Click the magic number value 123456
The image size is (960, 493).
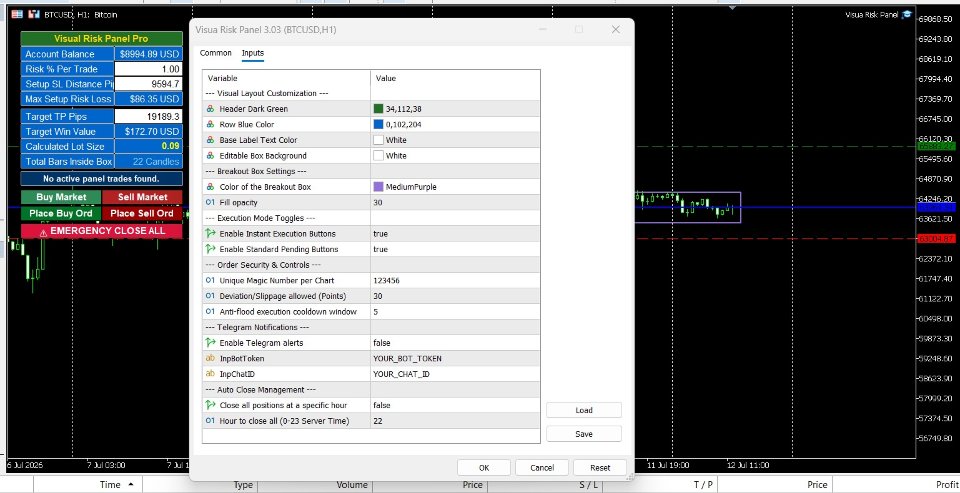[386, 280]
